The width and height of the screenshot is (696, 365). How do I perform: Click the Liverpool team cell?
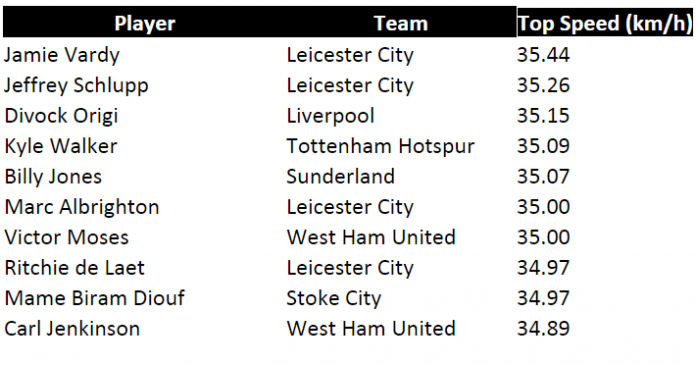pyautogui.click(x=330, y=116)
